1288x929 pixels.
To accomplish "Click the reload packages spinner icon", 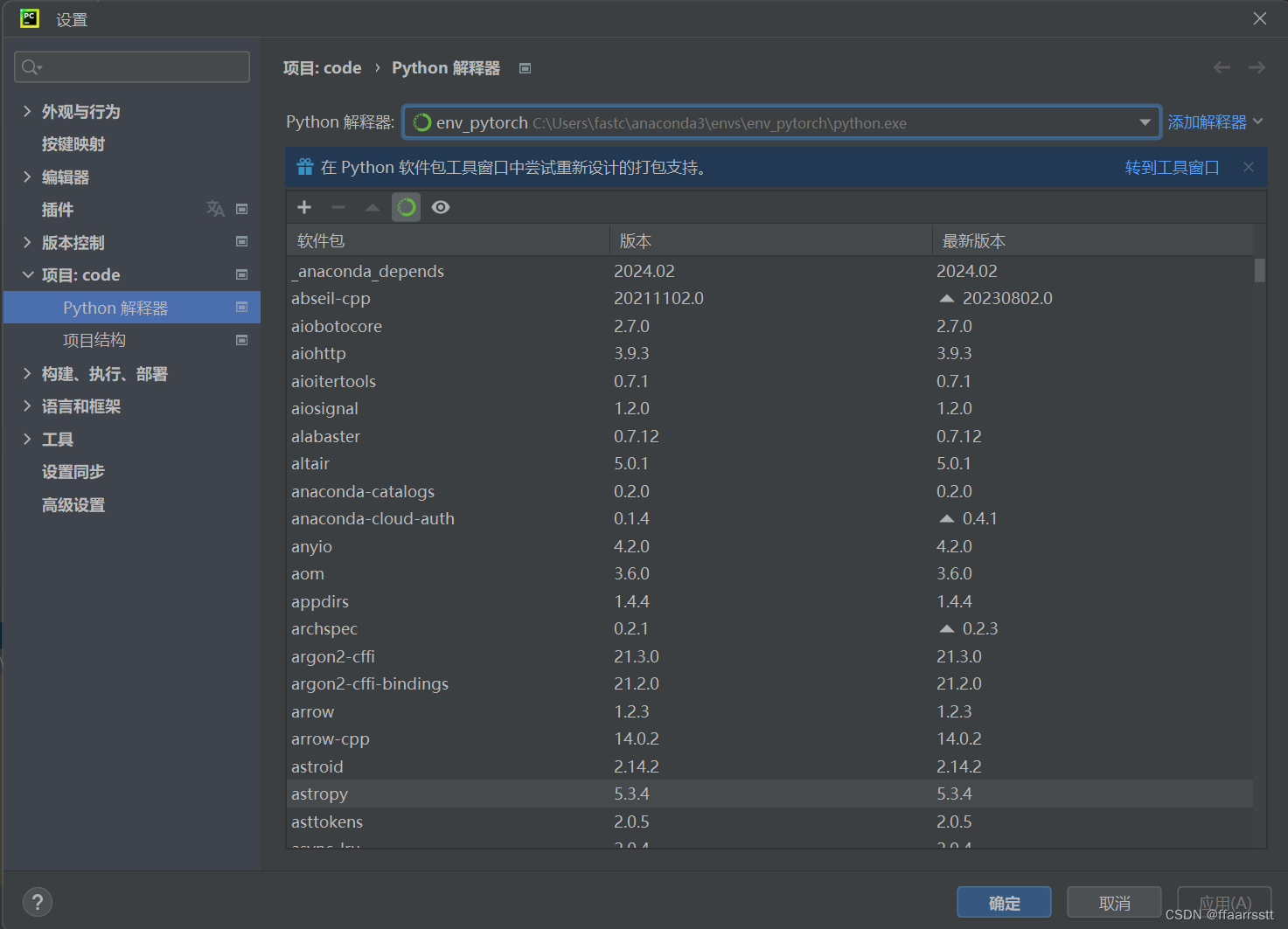I will pyautogui.click(x=406, y=207).
